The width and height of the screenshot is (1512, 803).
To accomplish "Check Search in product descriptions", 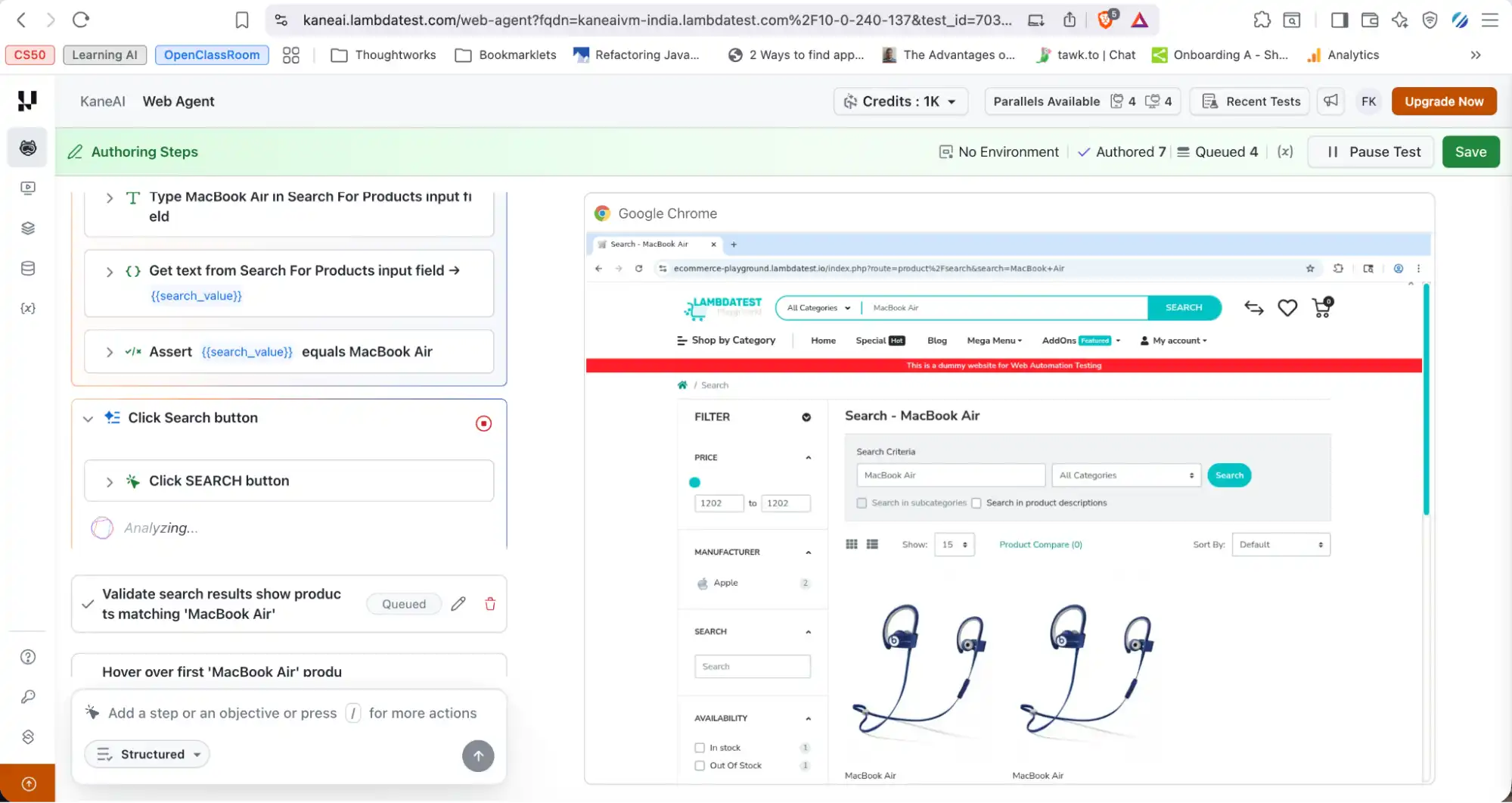I will coord(976,503).
